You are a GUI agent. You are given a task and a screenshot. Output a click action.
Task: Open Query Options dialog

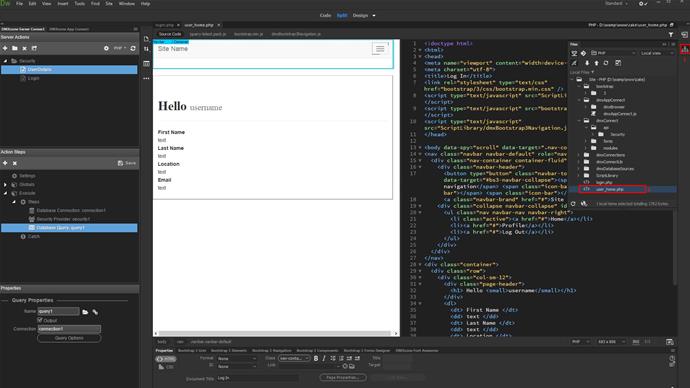(69, 338)
